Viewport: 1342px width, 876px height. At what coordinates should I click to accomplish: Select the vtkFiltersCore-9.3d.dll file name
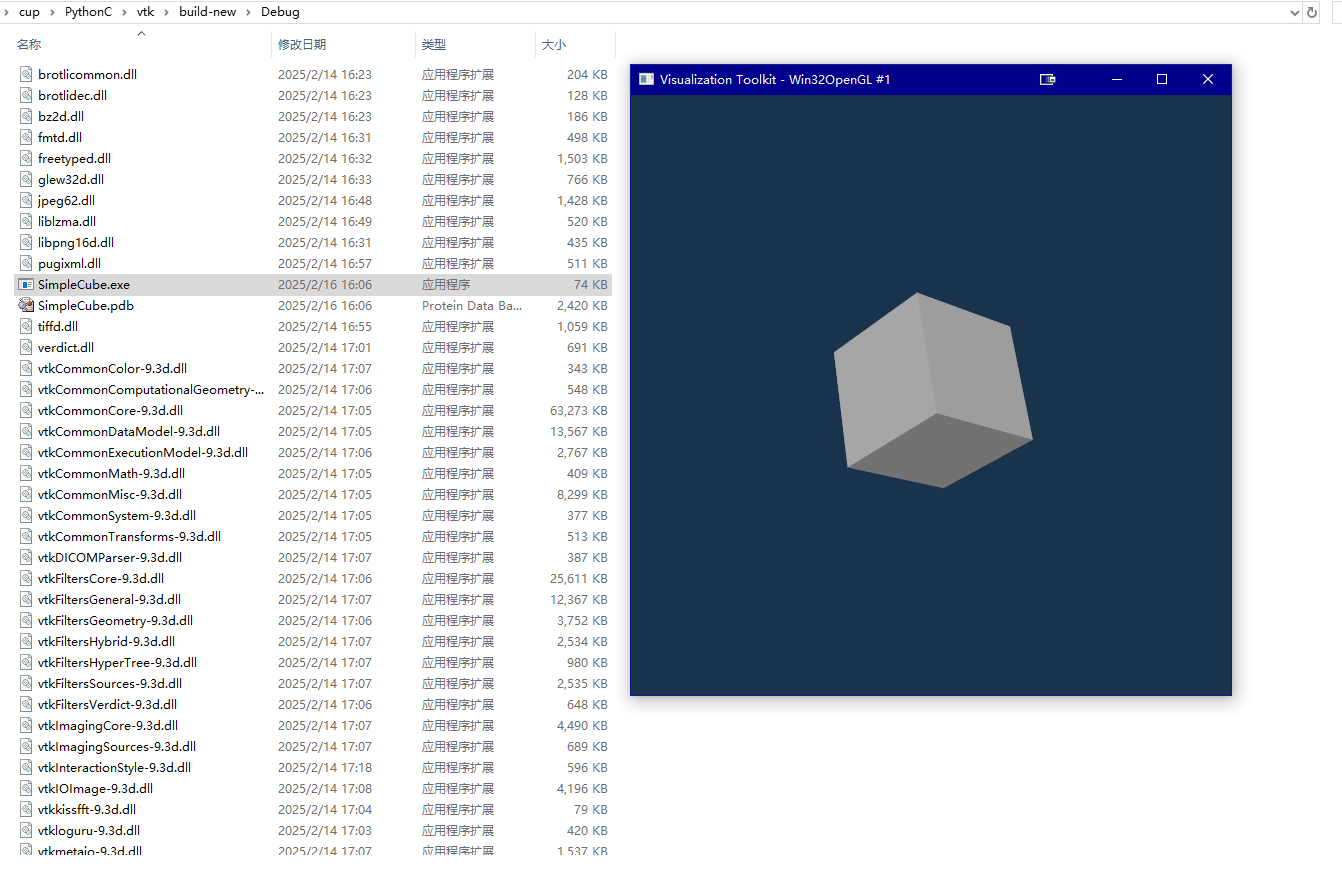click(x=101, y=578)
